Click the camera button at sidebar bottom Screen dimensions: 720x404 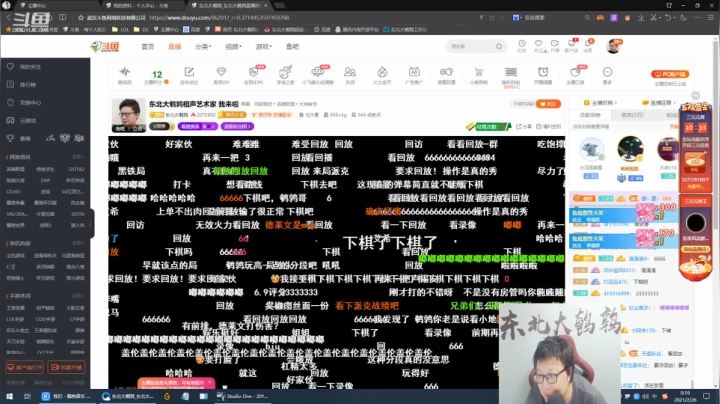coord(67,367)
